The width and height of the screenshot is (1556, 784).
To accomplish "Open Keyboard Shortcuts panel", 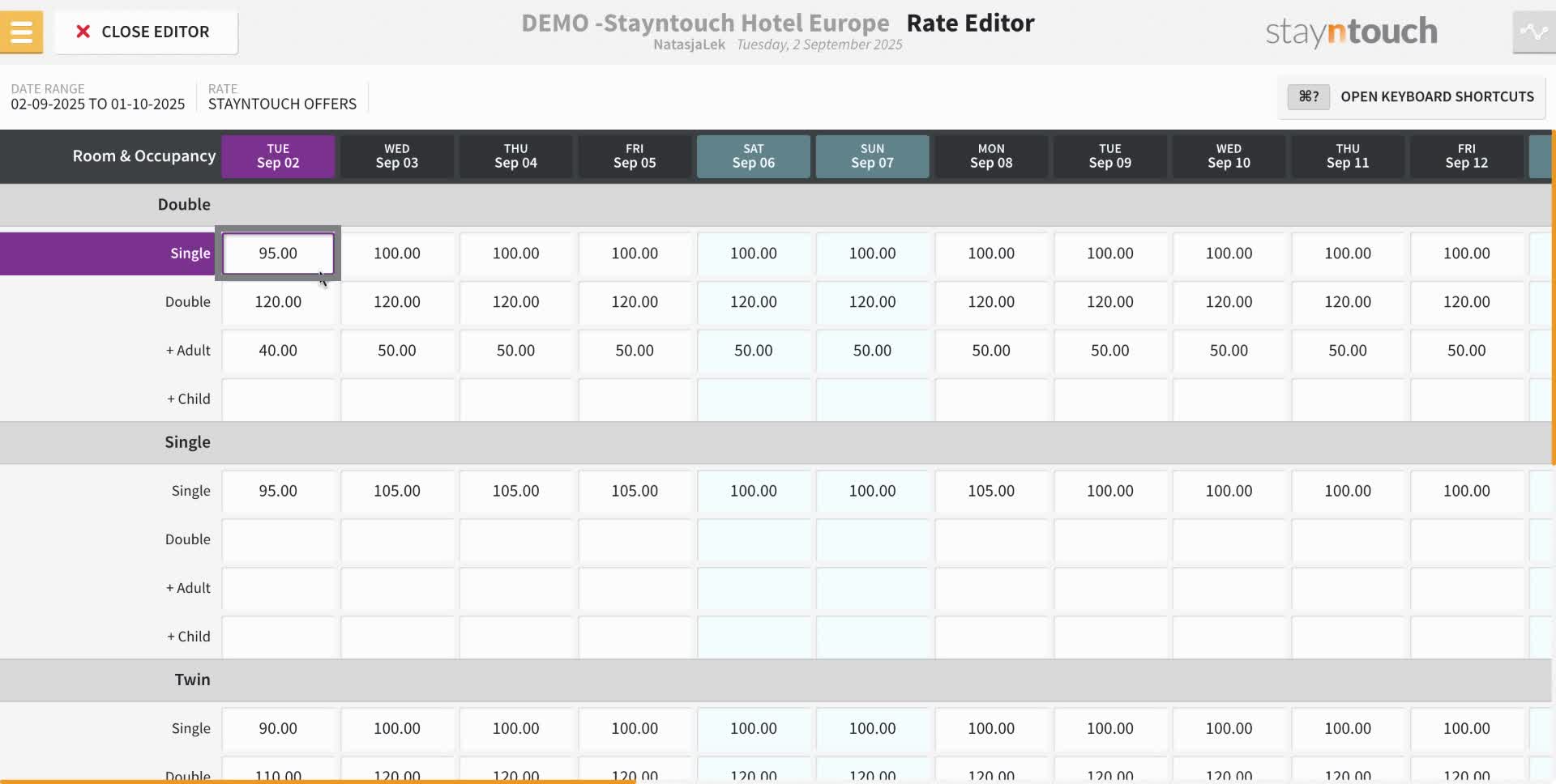I will pyautogui.click(x=1412, y=96).
